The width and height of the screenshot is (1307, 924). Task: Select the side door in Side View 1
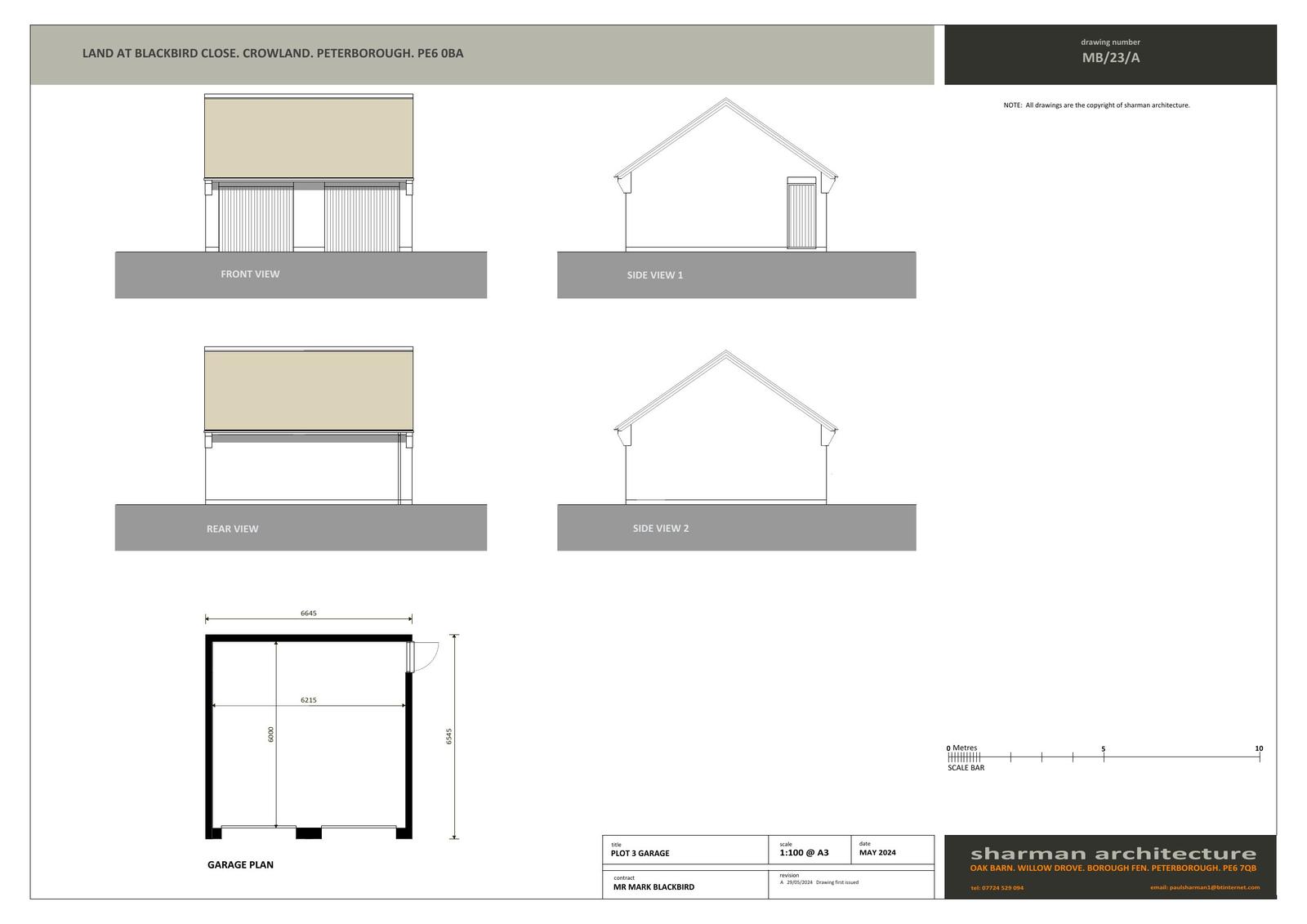click(x=801, y=215)
